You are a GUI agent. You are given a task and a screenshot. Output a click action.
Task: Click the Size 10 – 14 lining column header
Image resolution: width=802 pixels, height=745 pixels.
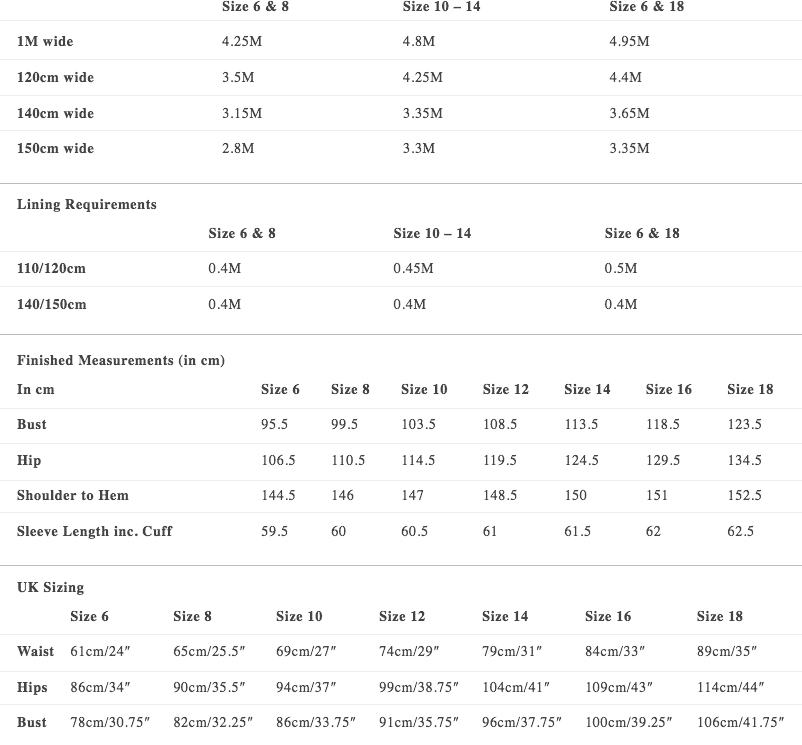click(432, 233)
